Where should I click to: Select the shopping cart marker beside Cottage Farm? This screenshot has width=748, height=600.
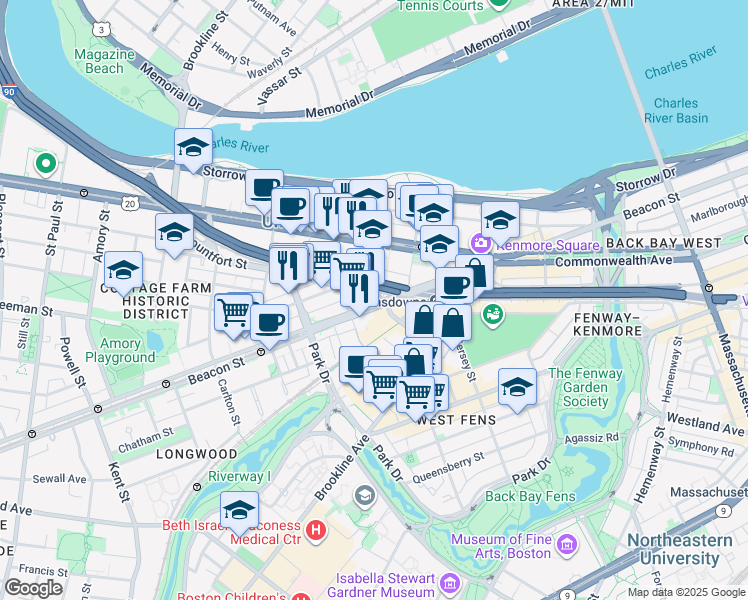coord(233,314)
